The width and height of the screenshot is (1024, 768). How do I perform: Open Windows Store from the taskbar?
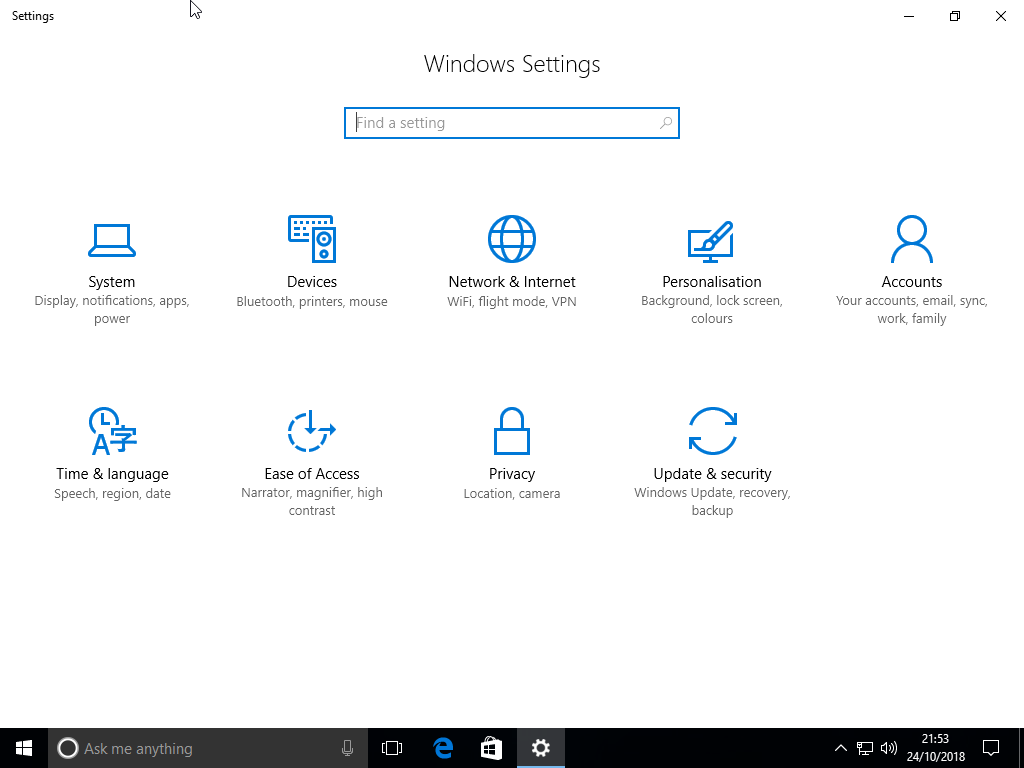(x=492, y=748)
